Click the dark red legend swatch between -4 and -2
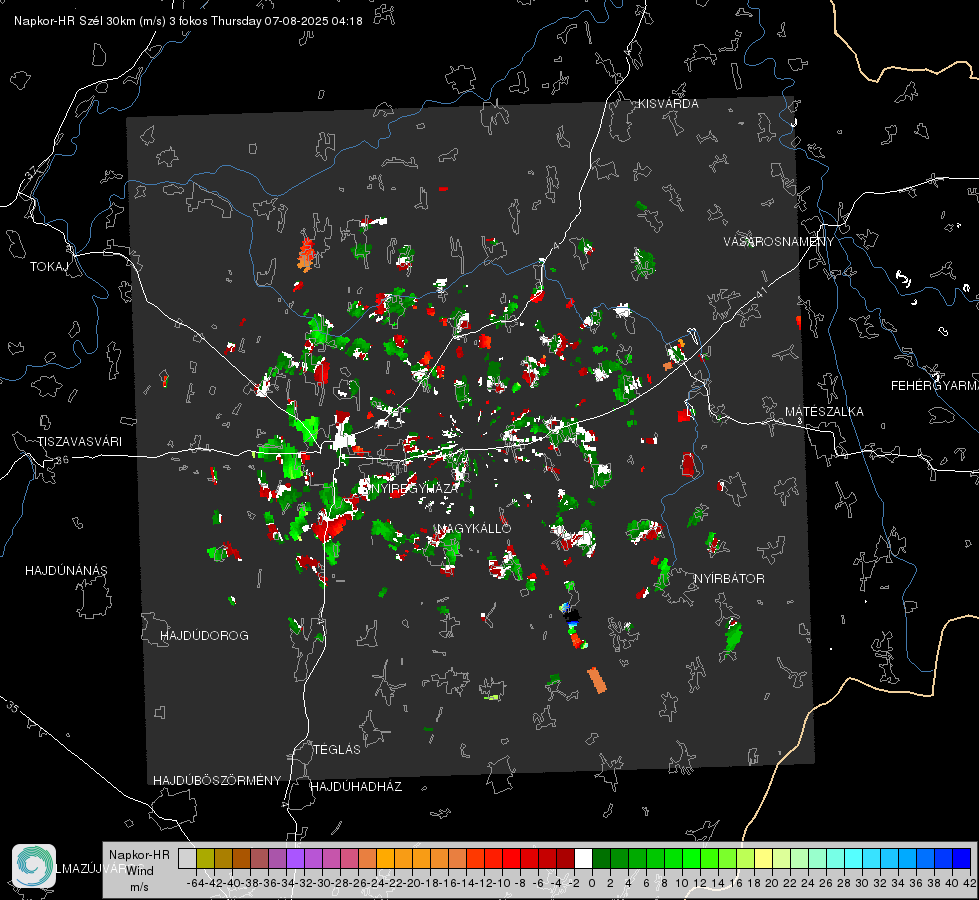 click(565, 859)
